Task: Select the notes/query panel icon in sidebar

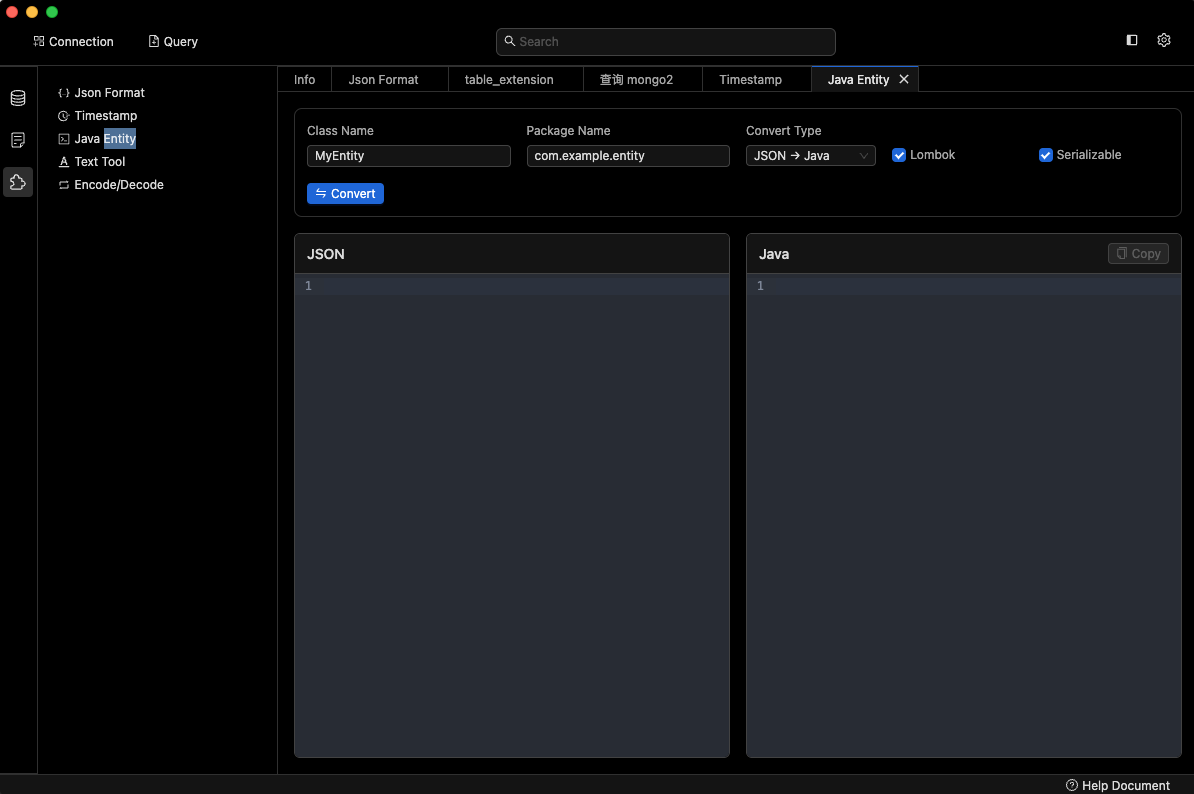Action: (17, 140)
